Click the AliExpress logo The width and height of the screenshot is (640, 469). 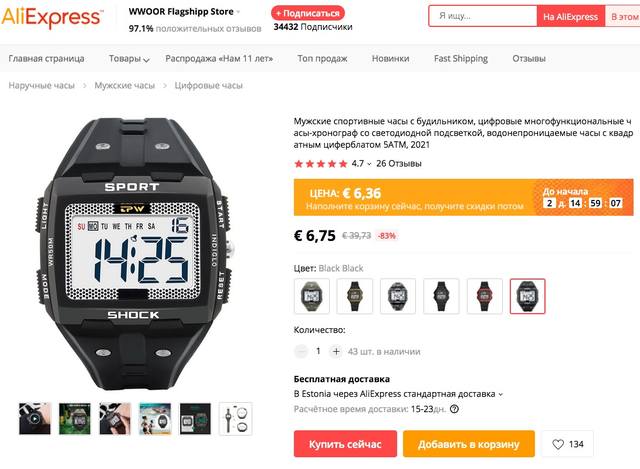pos(52,17)
